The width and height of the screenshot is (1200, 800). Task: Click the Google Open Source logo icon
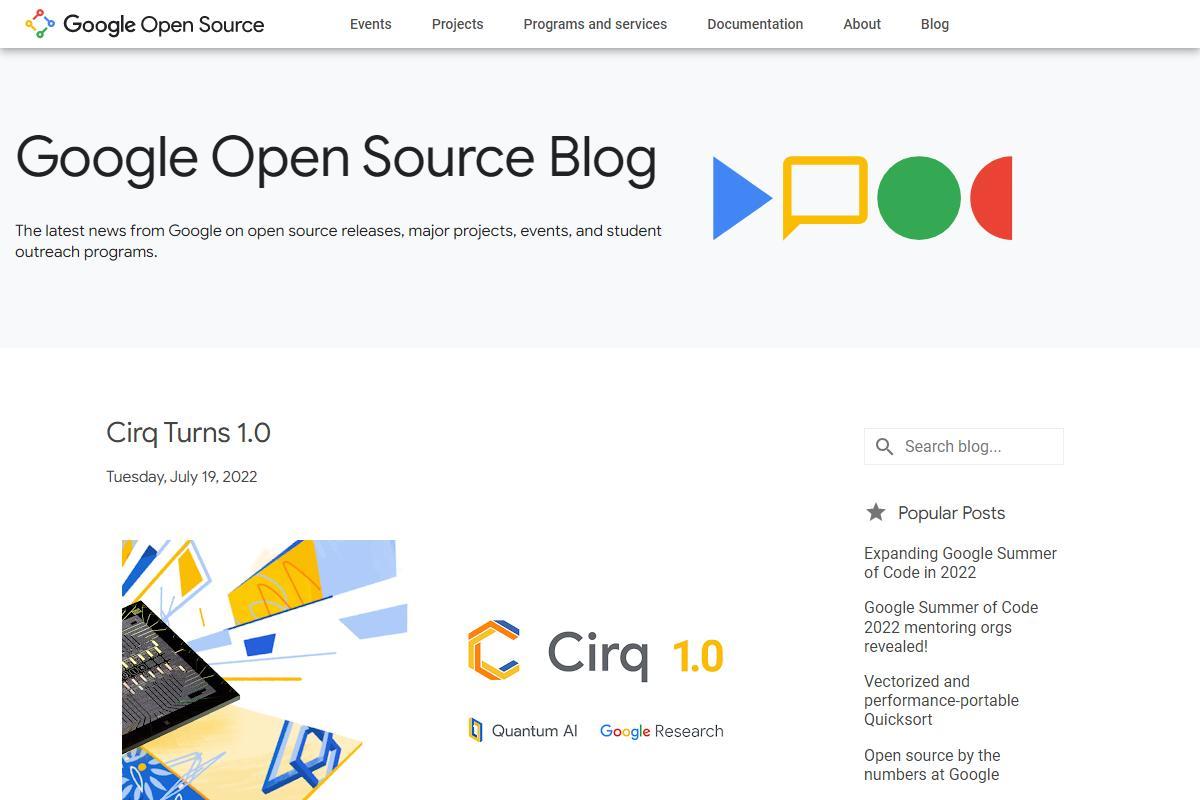coord(40,24)
